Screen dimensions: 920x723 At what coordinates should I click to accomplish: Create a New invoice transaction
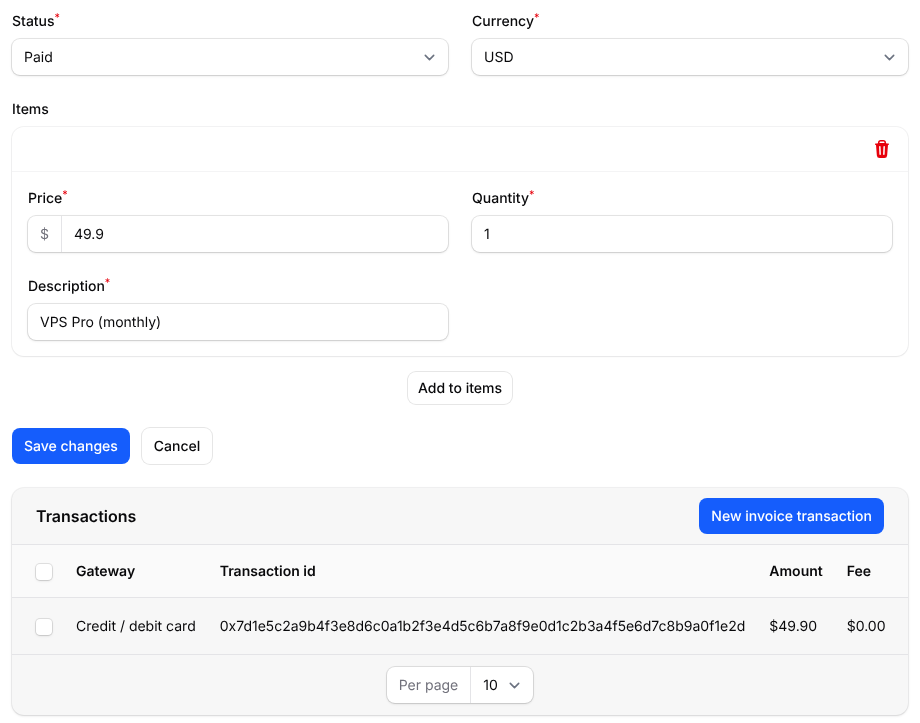click(x=791, y=516)
